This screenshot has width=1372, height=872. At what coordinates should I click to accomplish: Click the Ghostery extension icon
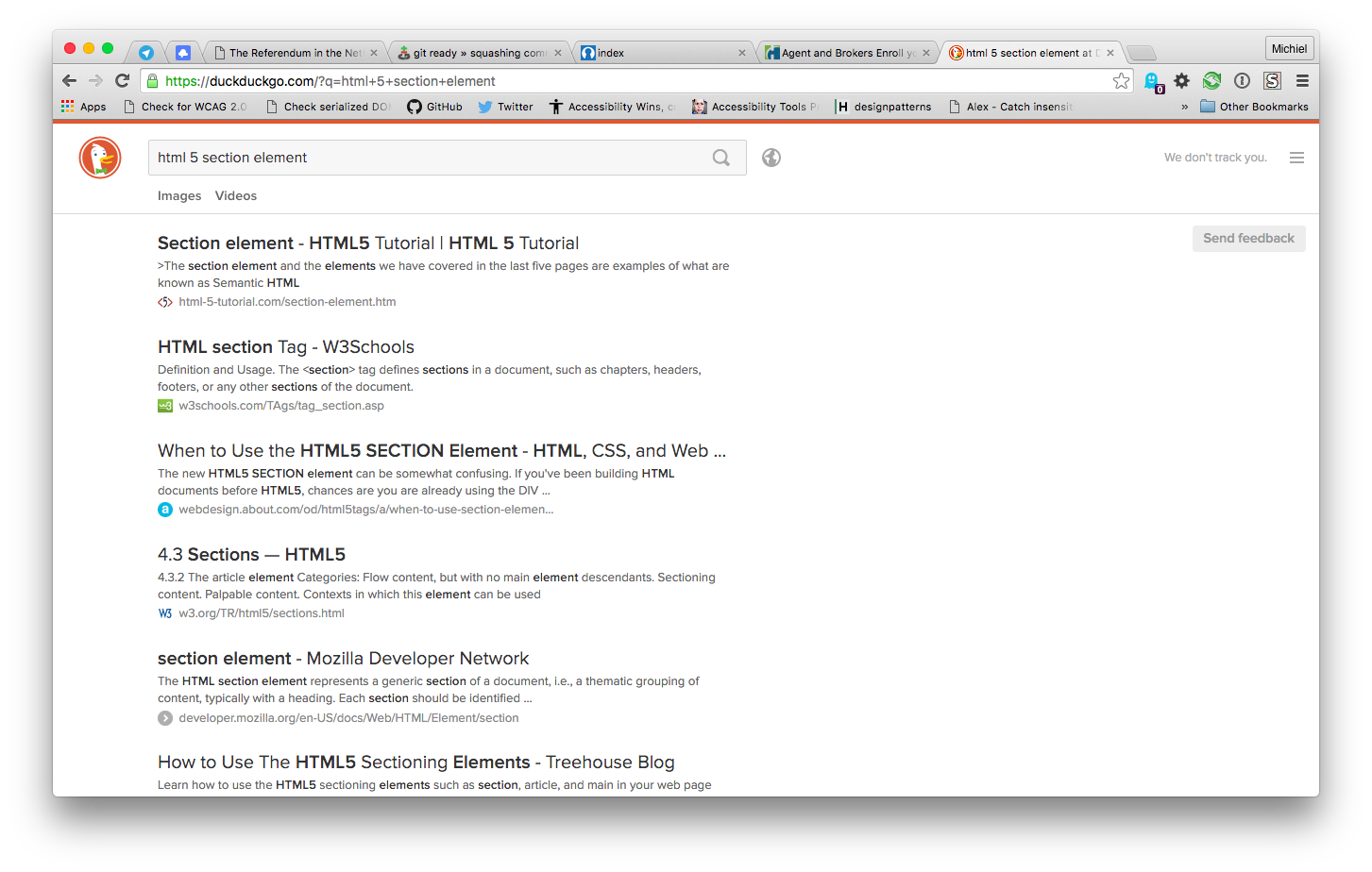click(x=1152, y=81)
